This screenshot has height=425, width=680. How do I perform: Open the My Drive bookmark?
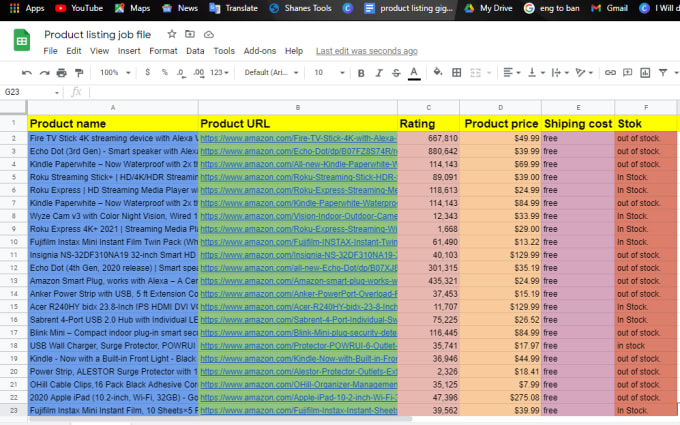point(488,8)
